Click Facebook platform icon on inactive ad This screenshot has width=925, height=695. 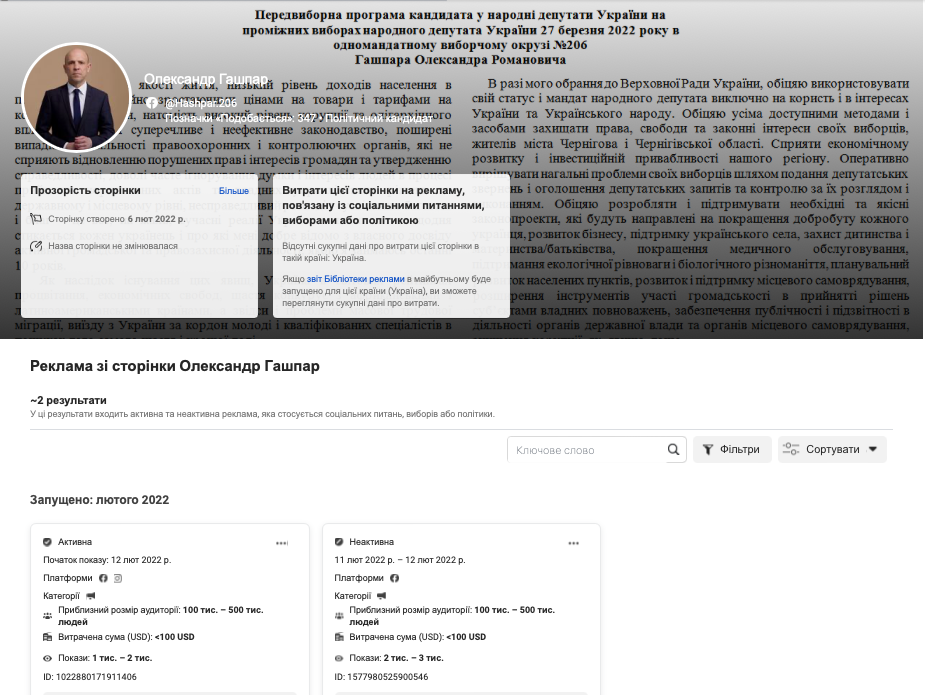(395, 578)
